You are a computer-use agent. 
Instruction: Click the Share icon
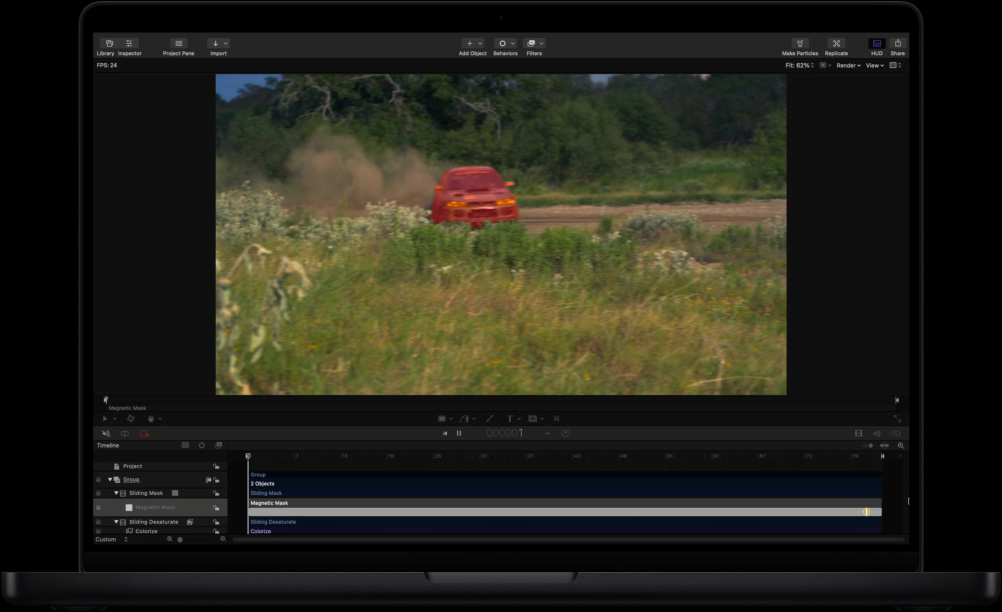[x=898, y=44]
